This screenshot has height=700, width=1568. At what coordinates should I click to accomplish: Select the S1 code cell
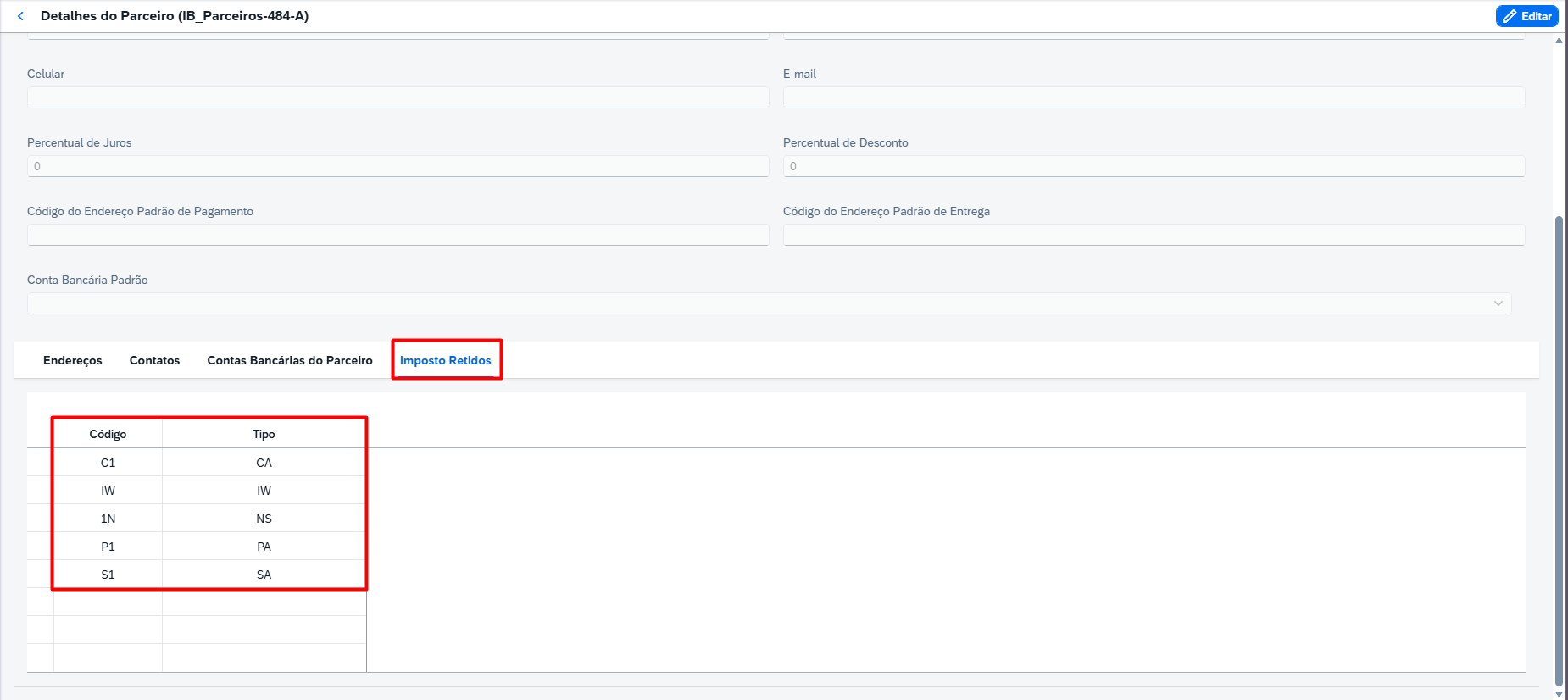pyautogui.click(x=108, y=575)
